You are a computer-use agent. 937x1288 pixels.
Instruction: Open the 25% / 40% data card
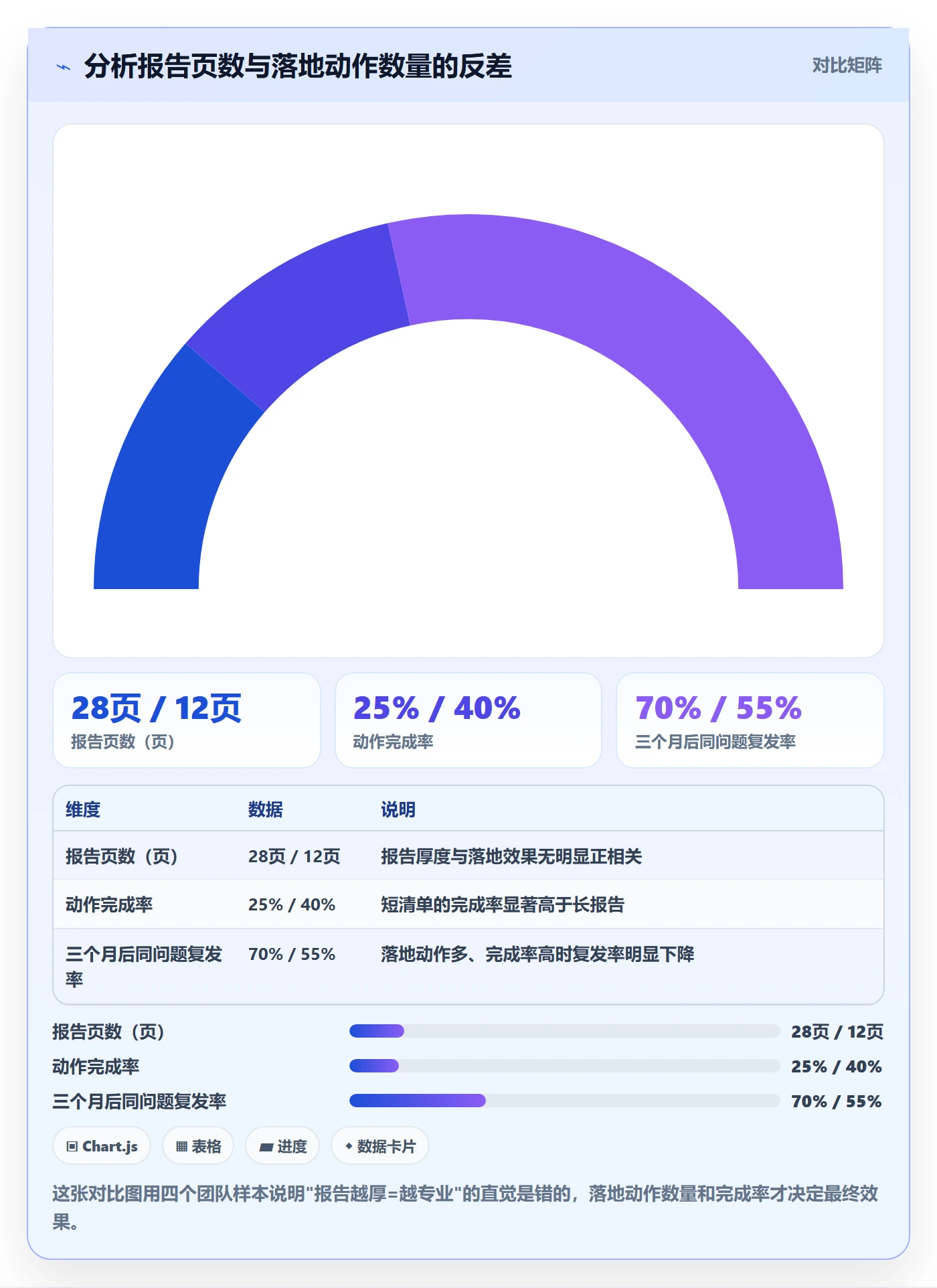coord(468,720)
